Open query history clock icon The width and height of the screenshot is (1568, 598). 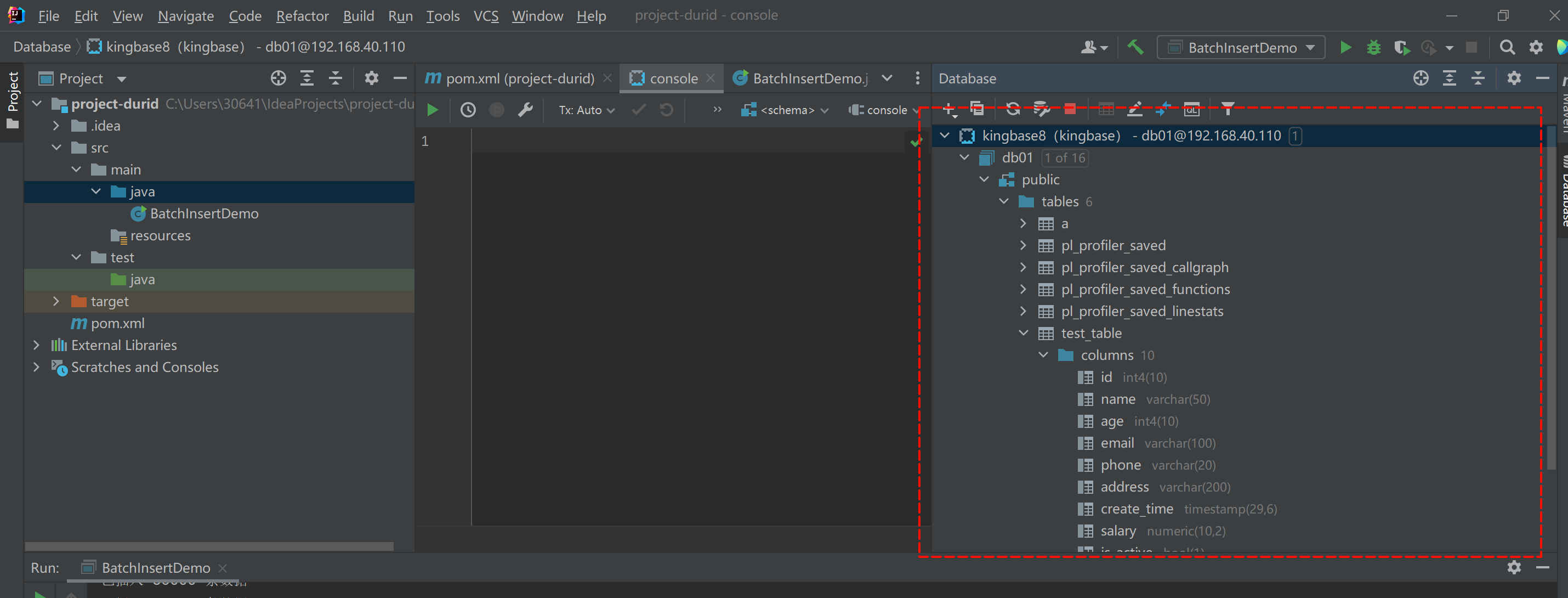(468, 110)
